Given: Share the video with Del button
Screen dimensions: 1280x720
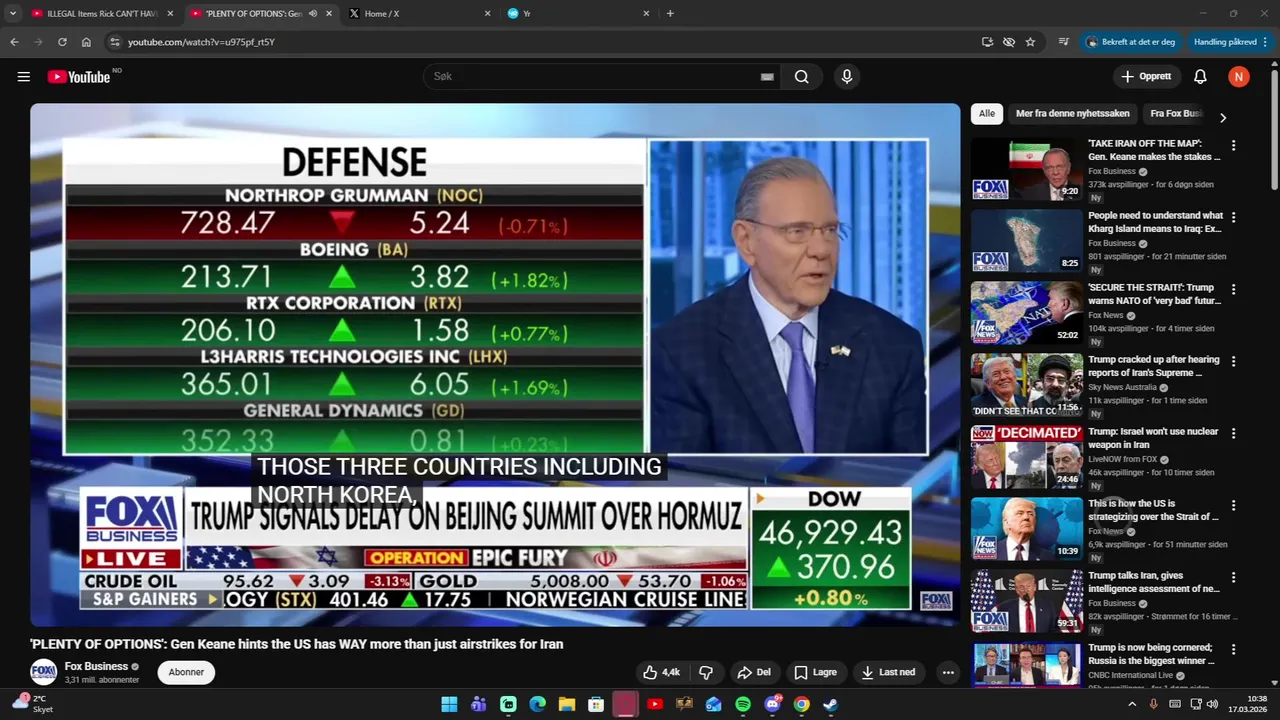Looking at the screenshot, I should 754,672.
